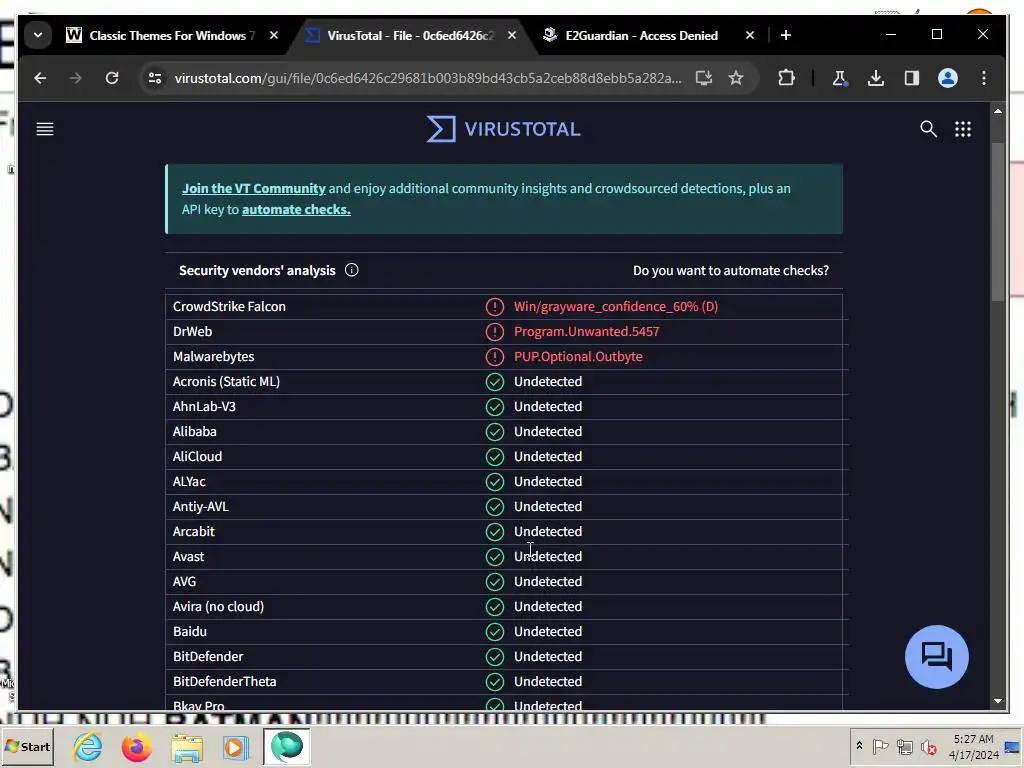The height and width of the screenshot is (768, 1024).
Task: Click the address bar URL field
Action: (428, 78)
